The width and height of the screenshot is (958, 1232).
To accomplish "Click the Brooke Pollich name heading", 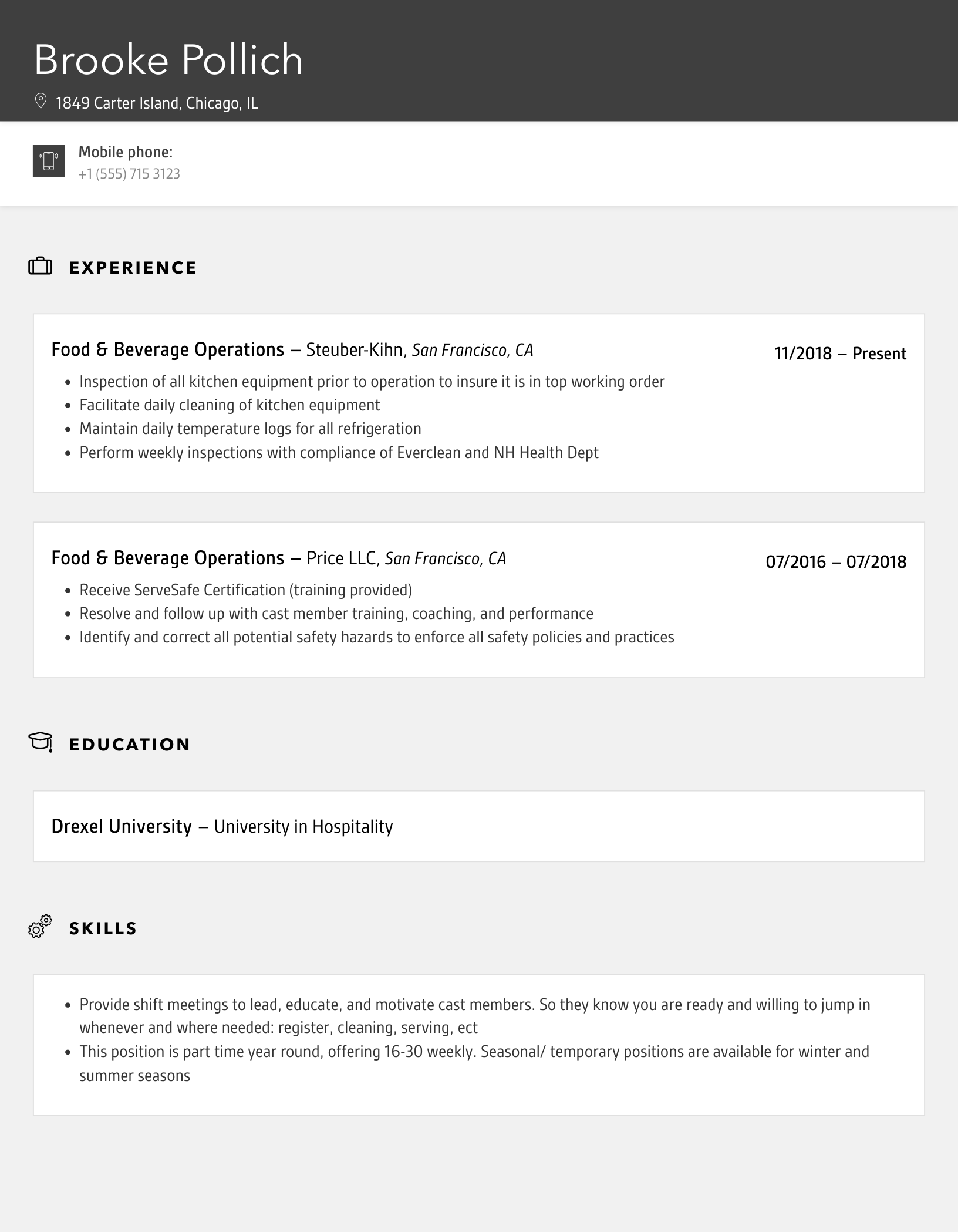I will click(168, 60).
